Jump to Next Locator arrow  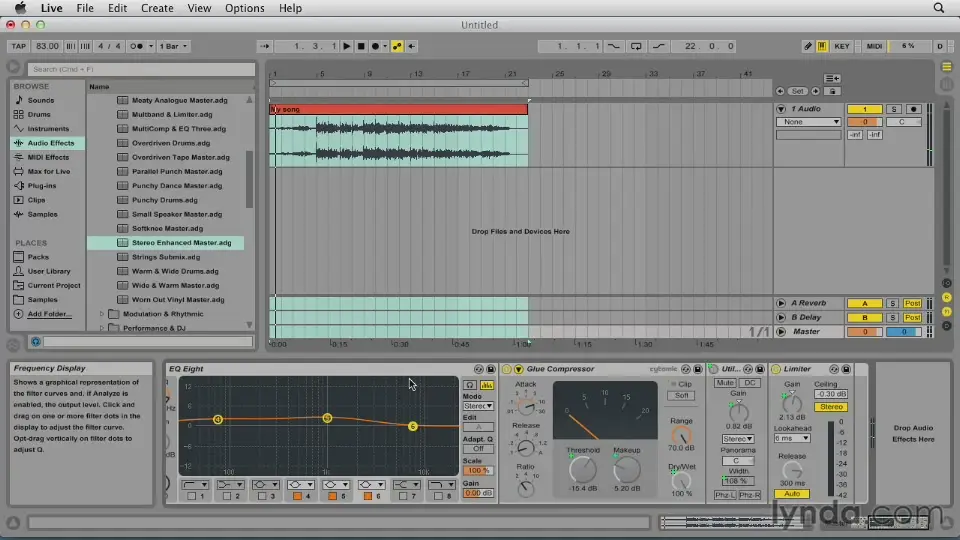coord(816,91)
